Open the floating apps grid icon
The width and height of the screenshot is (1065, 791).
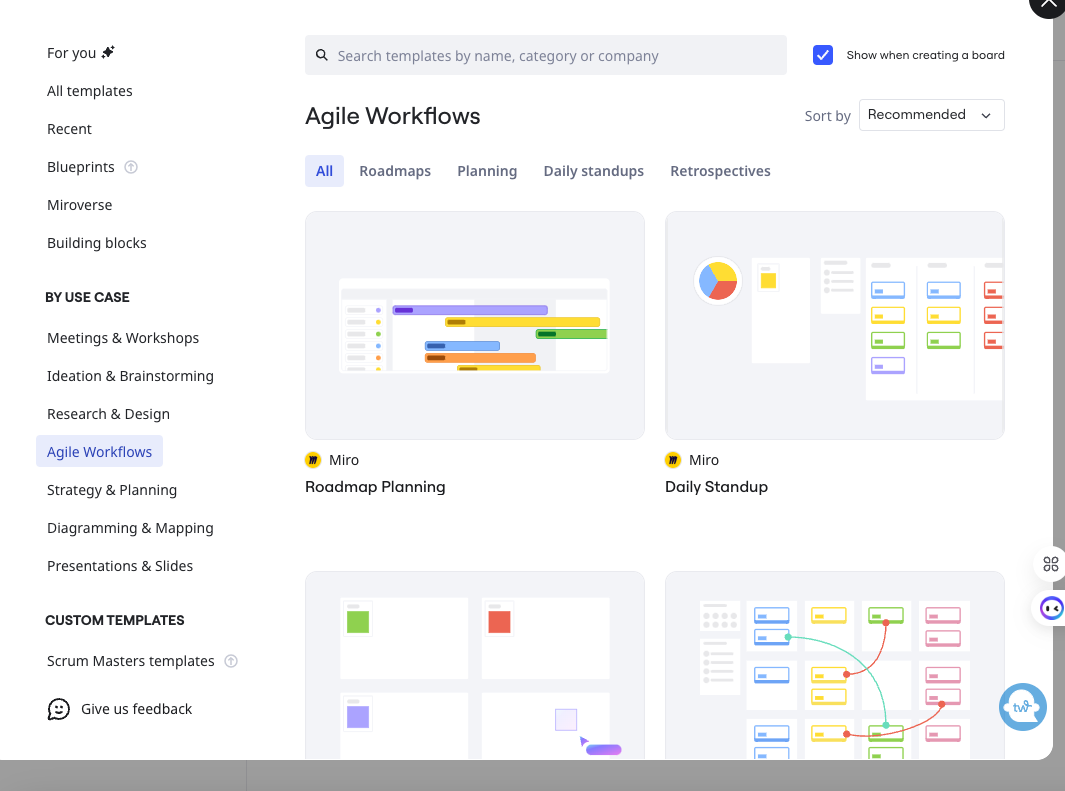(x=1050, y=564)
